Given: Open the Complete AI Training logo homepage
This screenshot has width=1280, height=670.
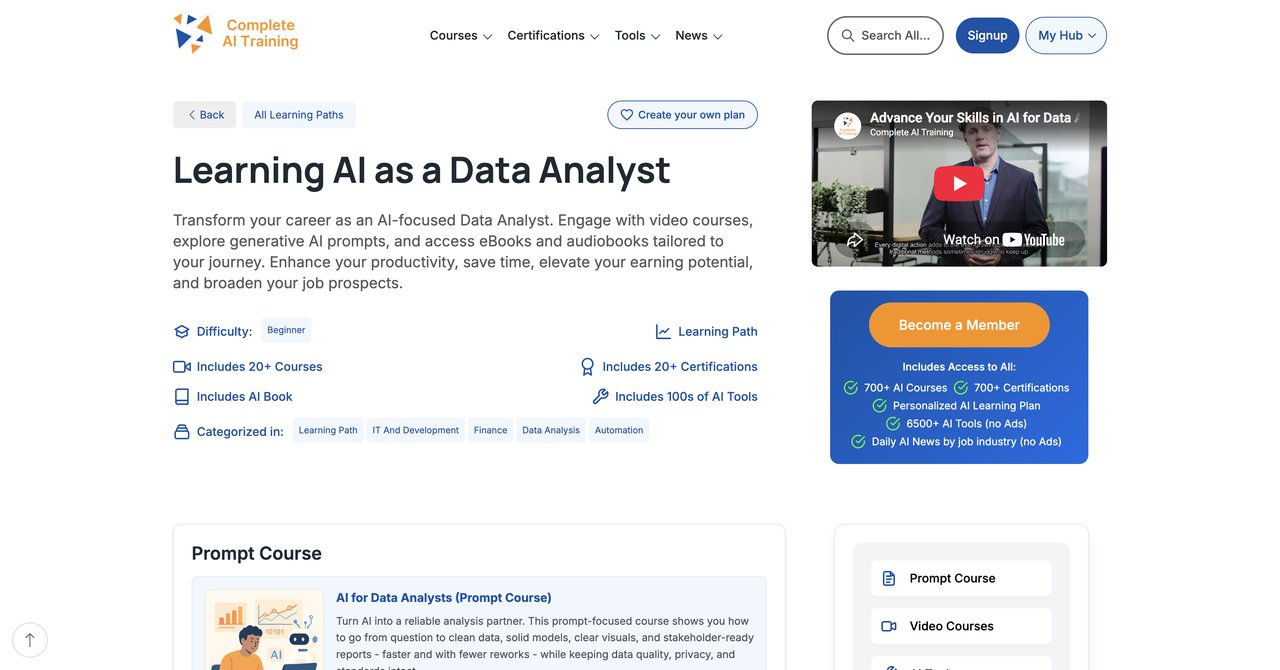Looking at the screenshot, I should tap(236, 33).
